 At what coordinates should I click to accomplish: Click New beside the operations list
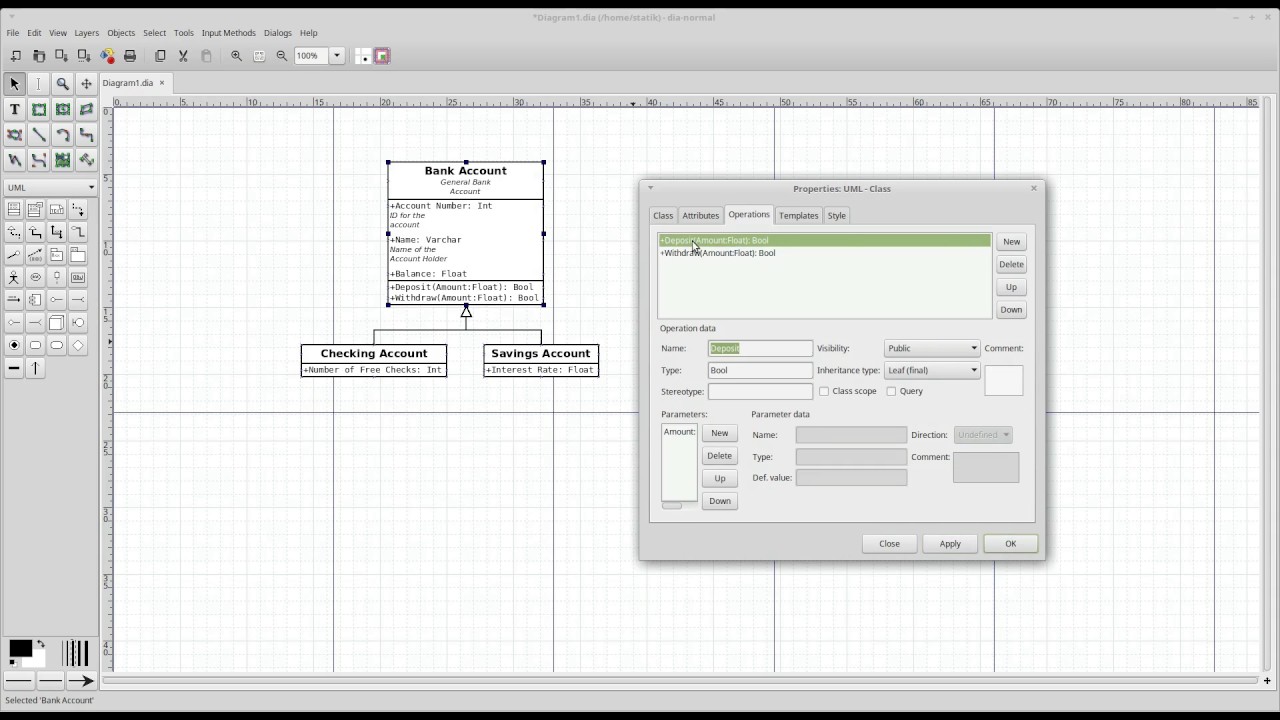click(1011, 242)
